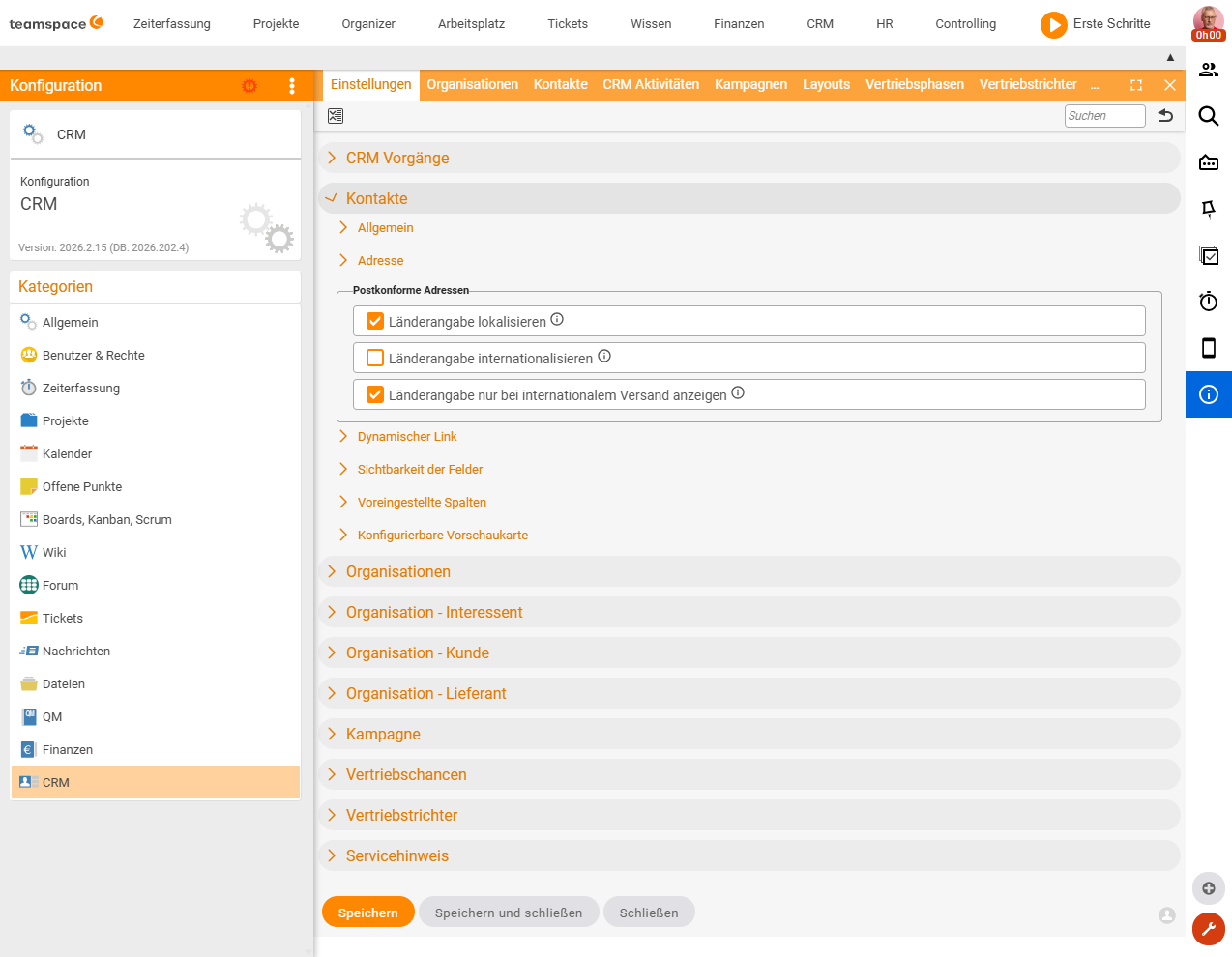Click the up arrow collapse header triangle
The width and height of the screenshot is (1232, 957).
point(1170,58)
